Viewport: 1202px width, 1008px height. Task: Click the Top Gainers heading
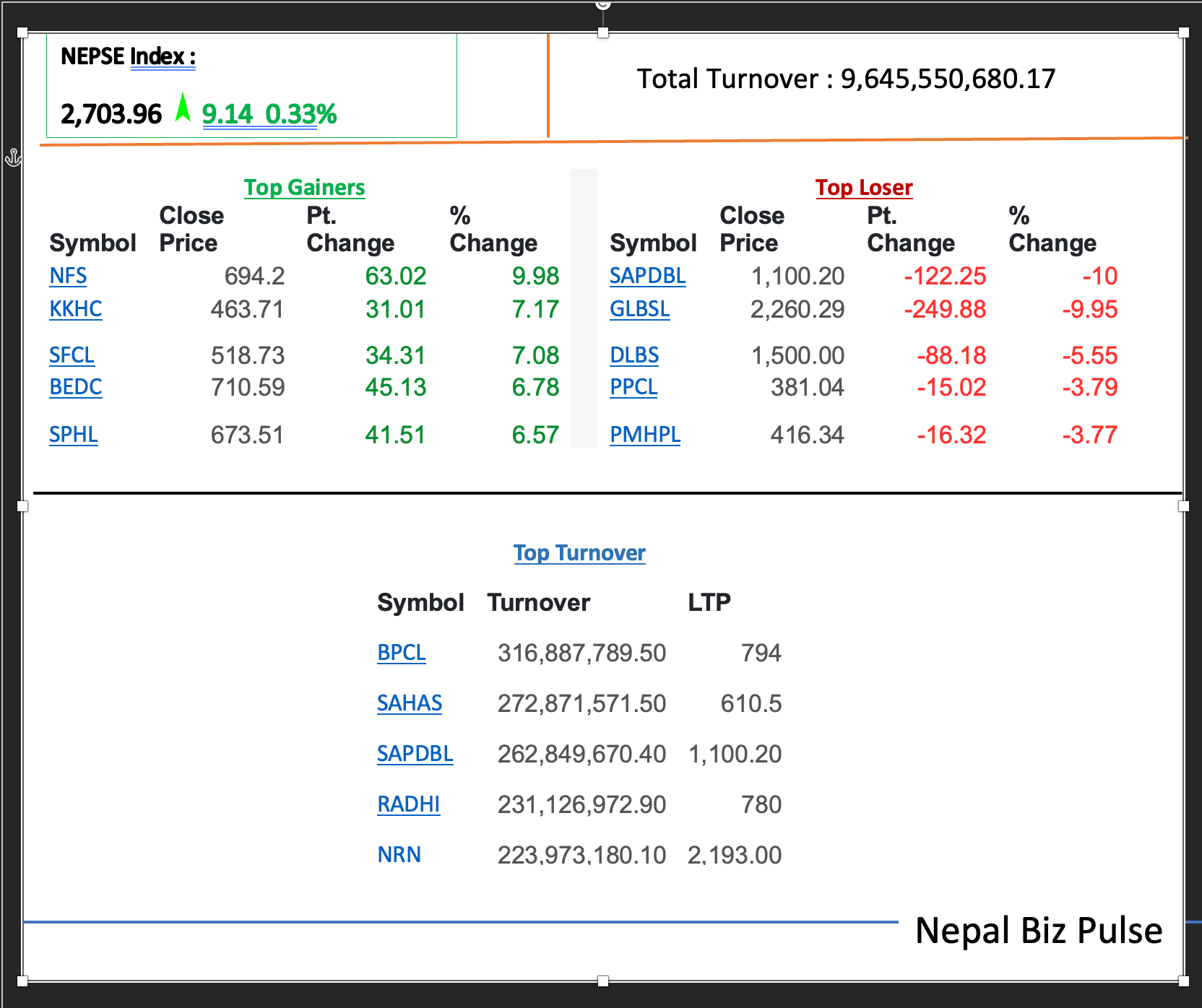point(304,188)
